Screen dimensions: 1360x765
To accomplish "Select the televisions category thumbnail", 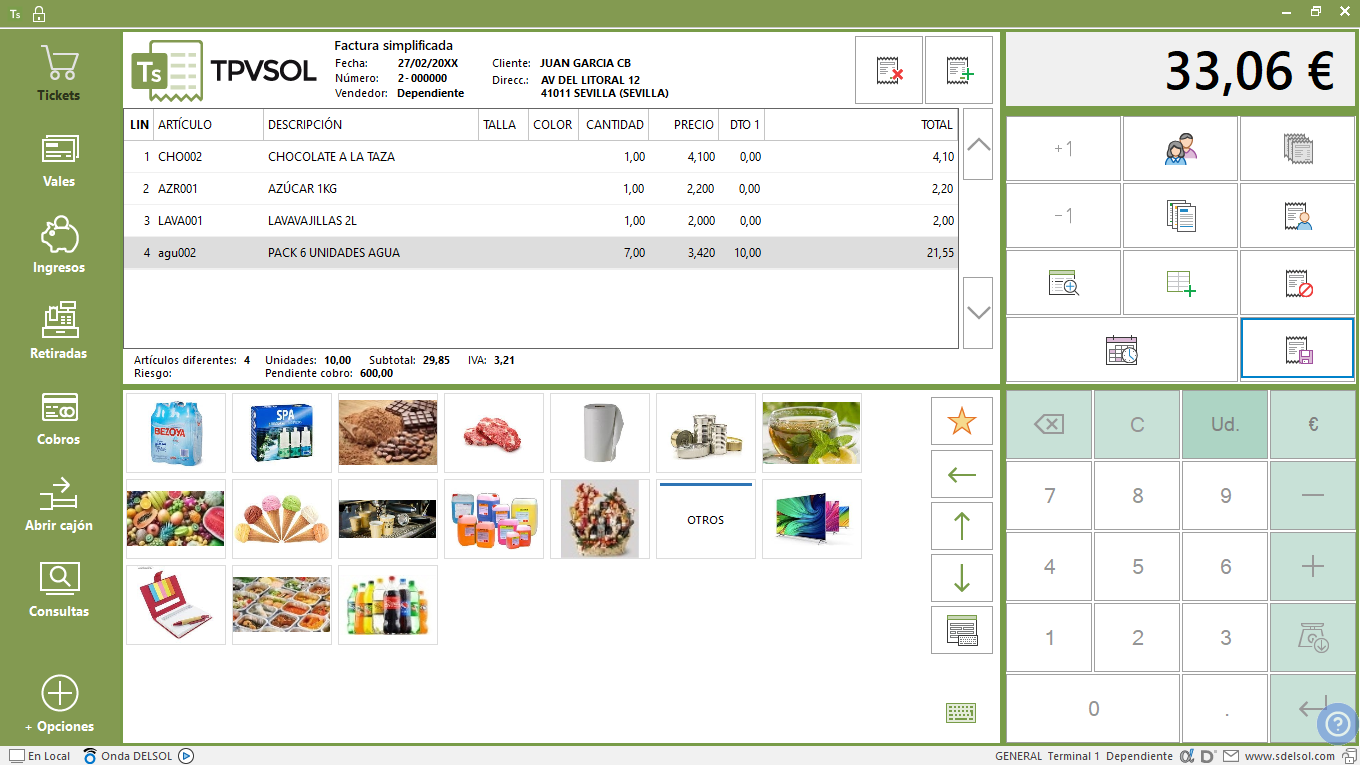I will tap(812, 519).
